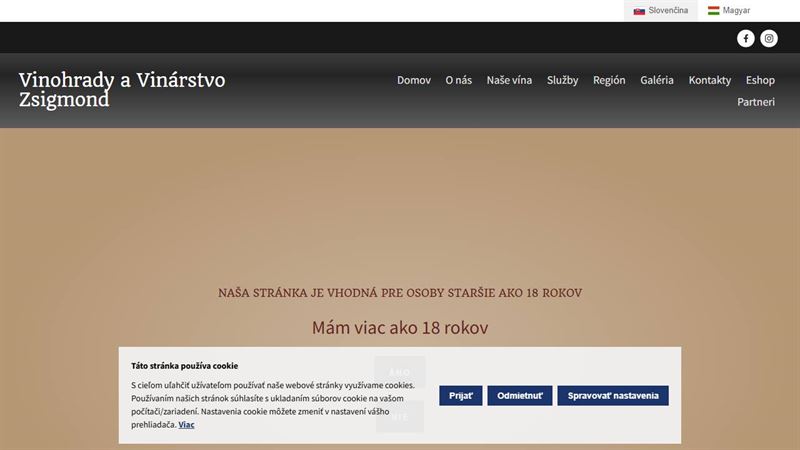Open the O nás page
Viewport: 800px width, 450px height.
tap(459, 80)
